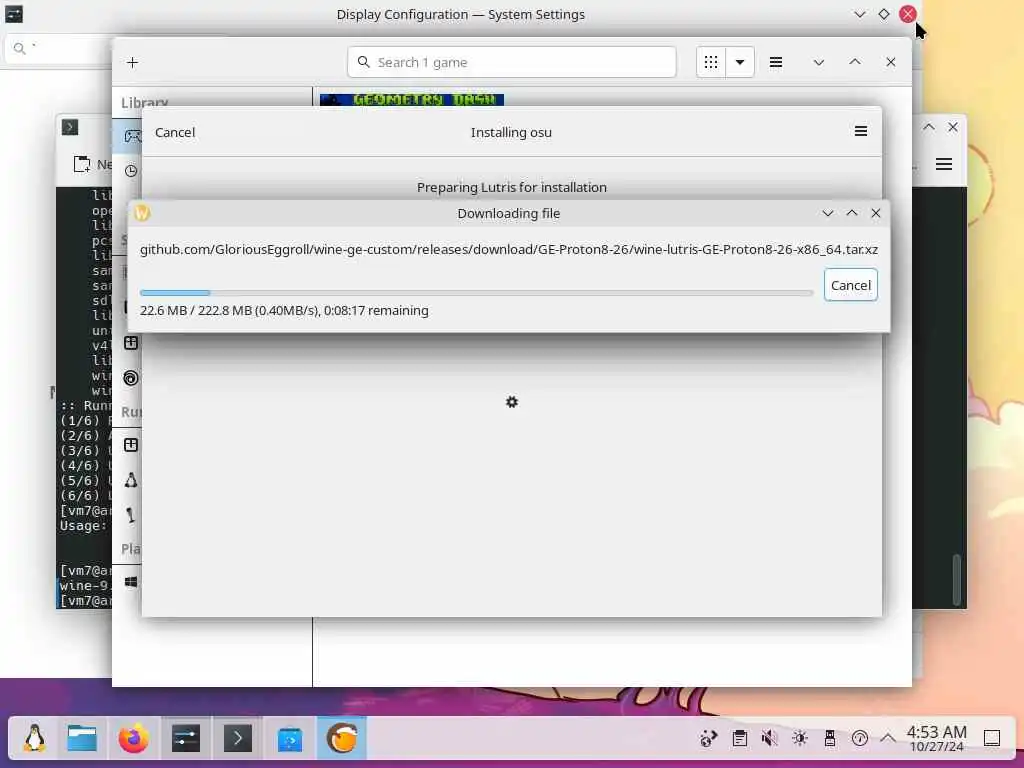Select the Wine runner glass icon in sidebar

click(131, 515)
